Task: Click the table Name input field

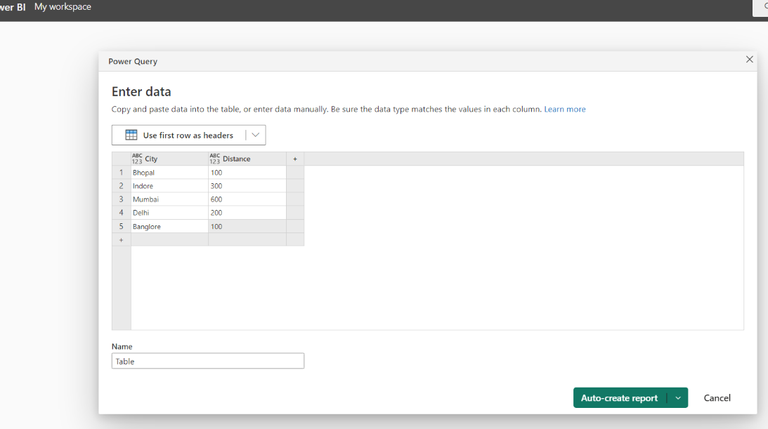Action: point(208,361)
